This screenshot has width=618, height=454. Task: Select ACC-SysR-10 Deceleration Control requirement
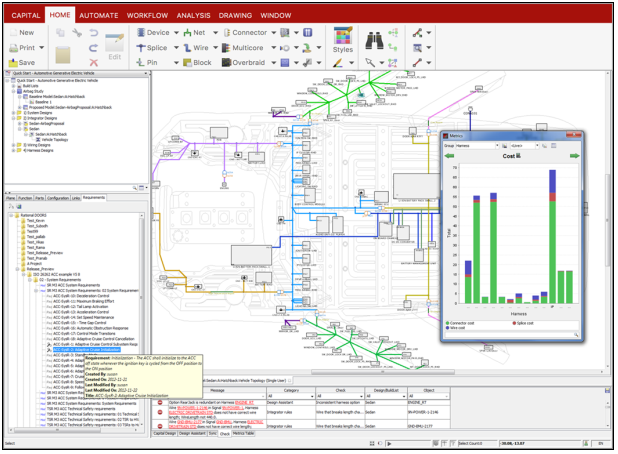point(81,296)
